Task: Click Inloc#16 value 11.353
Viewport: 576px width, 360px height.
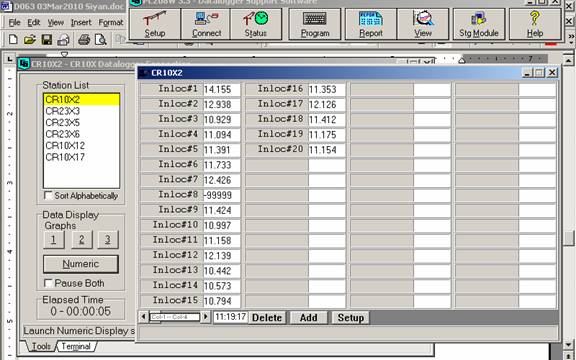Action: pyautogui.click(x=327, y=89)
